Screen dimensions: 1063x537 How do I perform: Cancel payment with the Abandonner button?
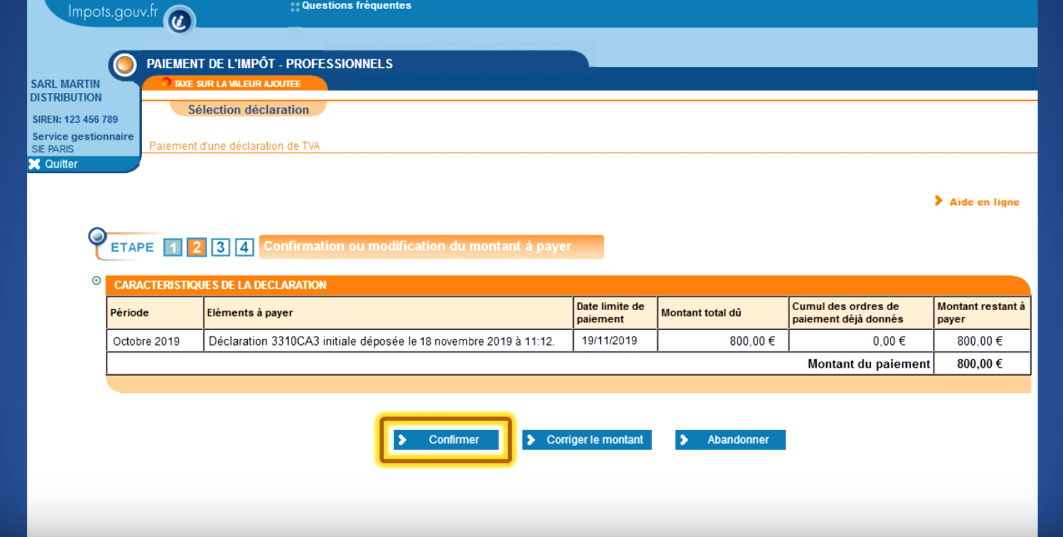[x=730, y=440]
